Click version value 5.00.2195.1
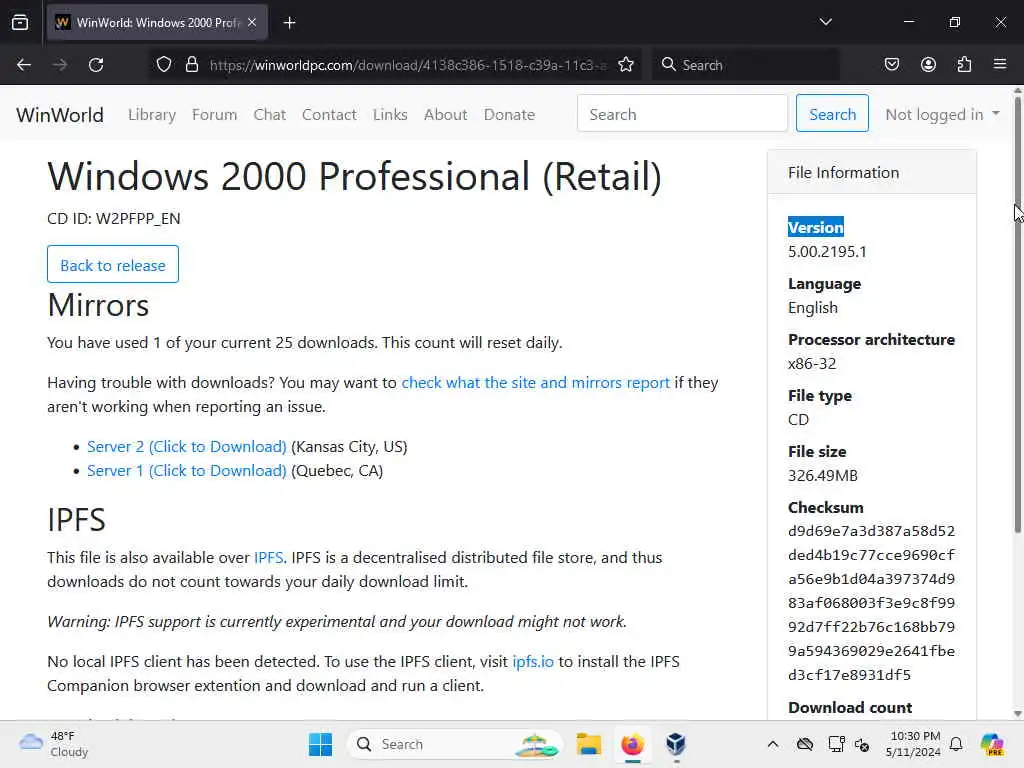This screenshot has width=1024, height=768. click(827, 252)
